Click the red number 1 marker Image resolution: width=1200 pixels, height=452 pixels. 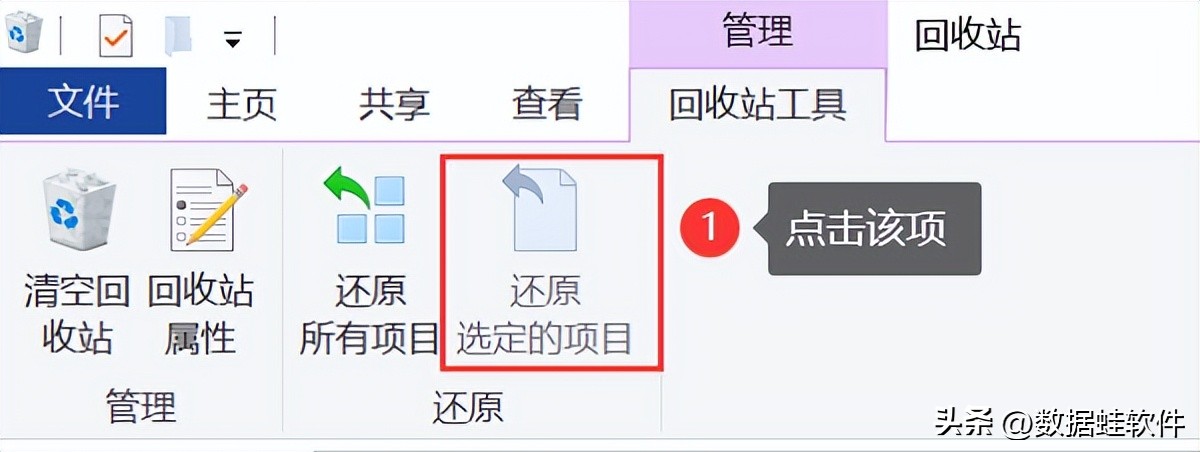pyautogui.click(x=709, y=228)
